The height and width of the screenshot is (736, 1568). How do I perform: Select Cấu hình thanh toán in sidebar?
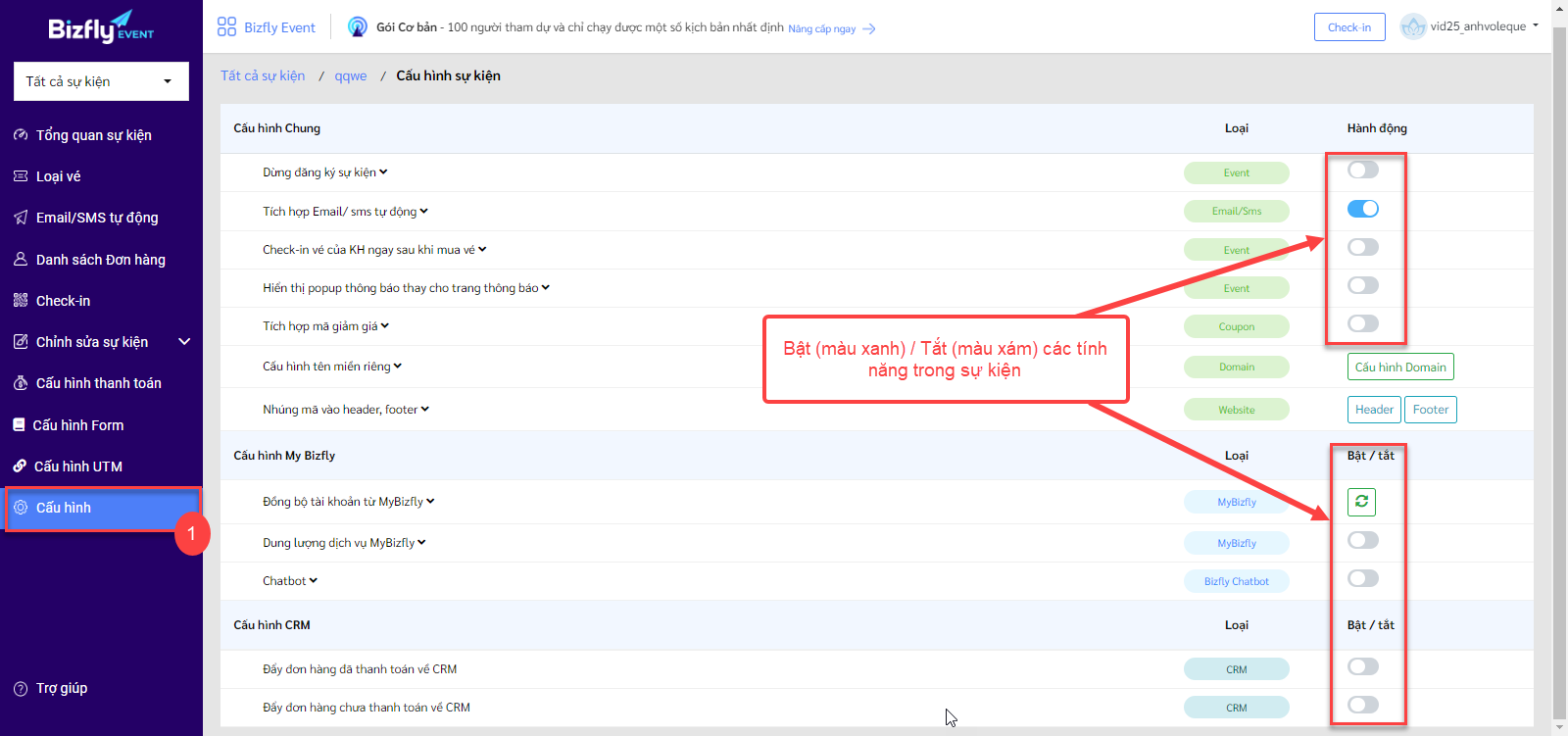pos(101,383)
